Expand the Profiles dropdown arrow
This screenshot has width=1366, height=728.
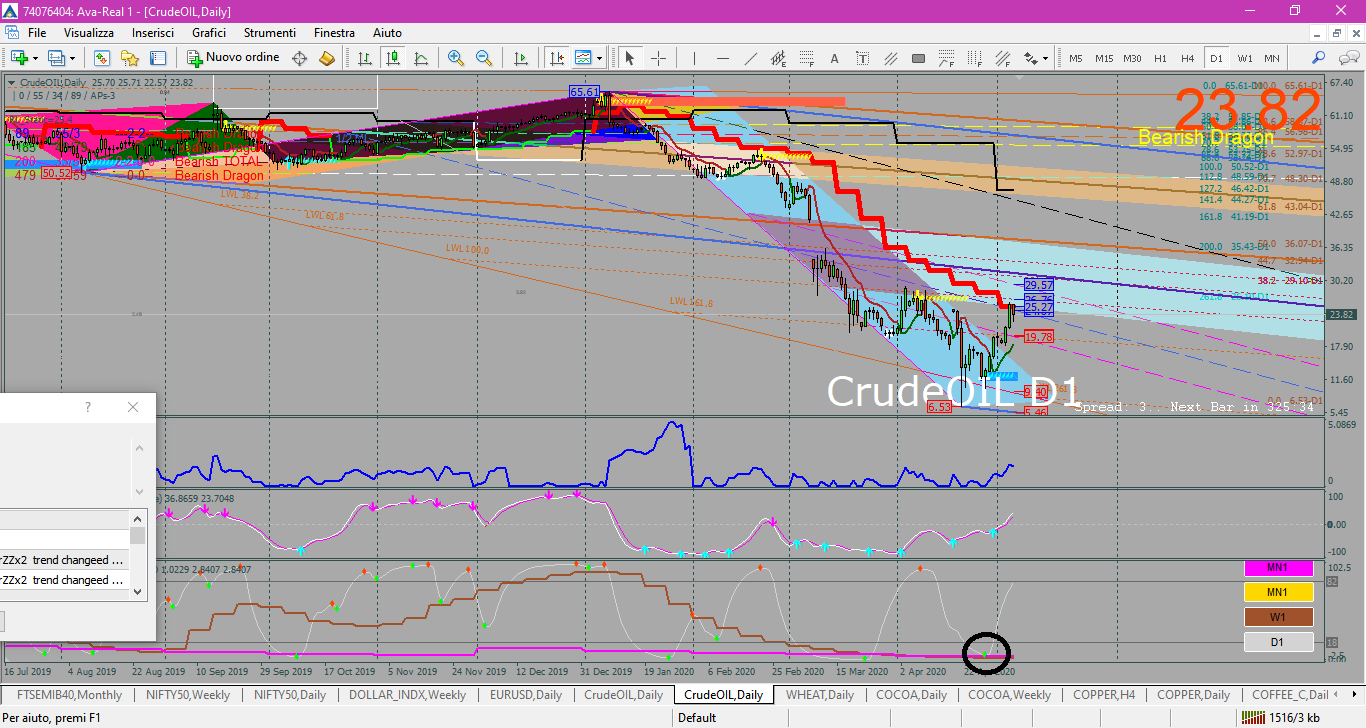73,58
